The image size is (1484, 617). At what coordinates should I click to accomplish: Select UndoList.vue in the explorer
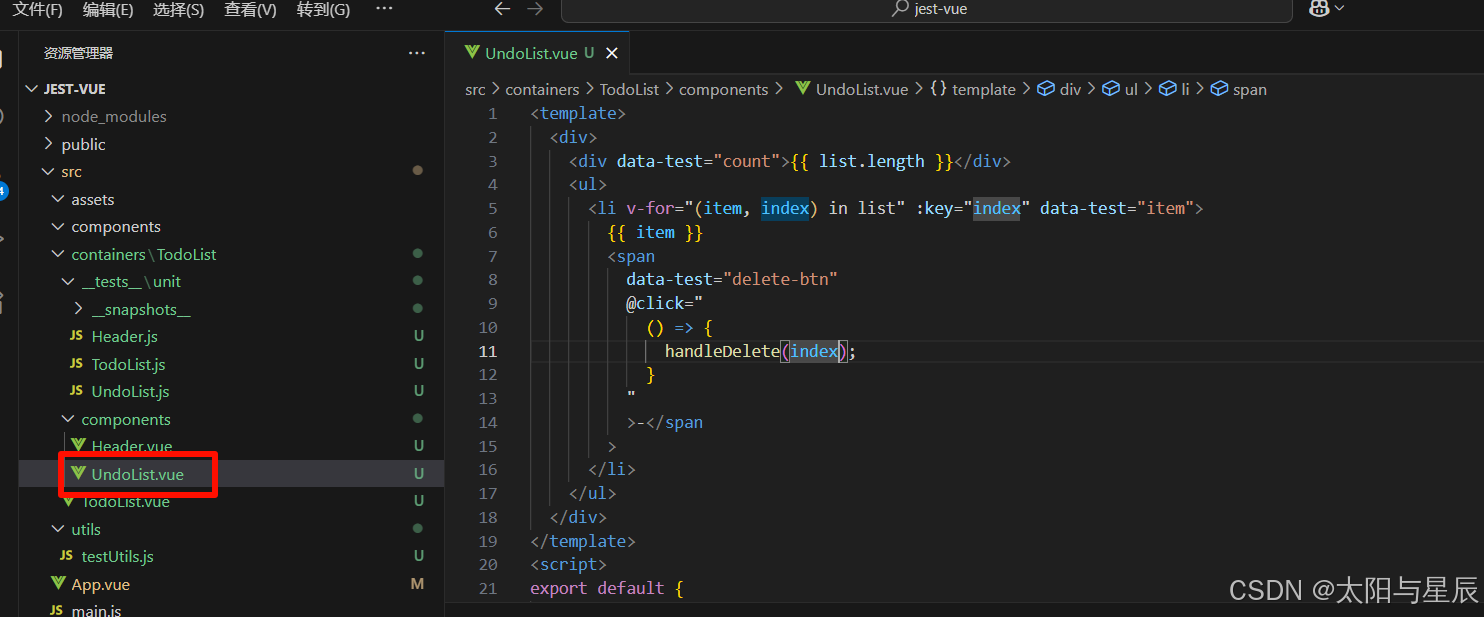tap(231, 474)
